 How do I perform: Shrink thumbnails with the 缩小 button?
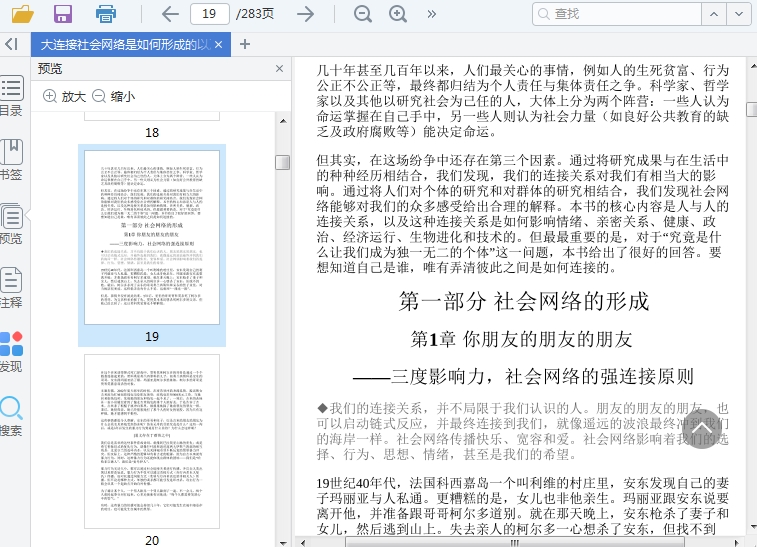click(x=113, y=97)
